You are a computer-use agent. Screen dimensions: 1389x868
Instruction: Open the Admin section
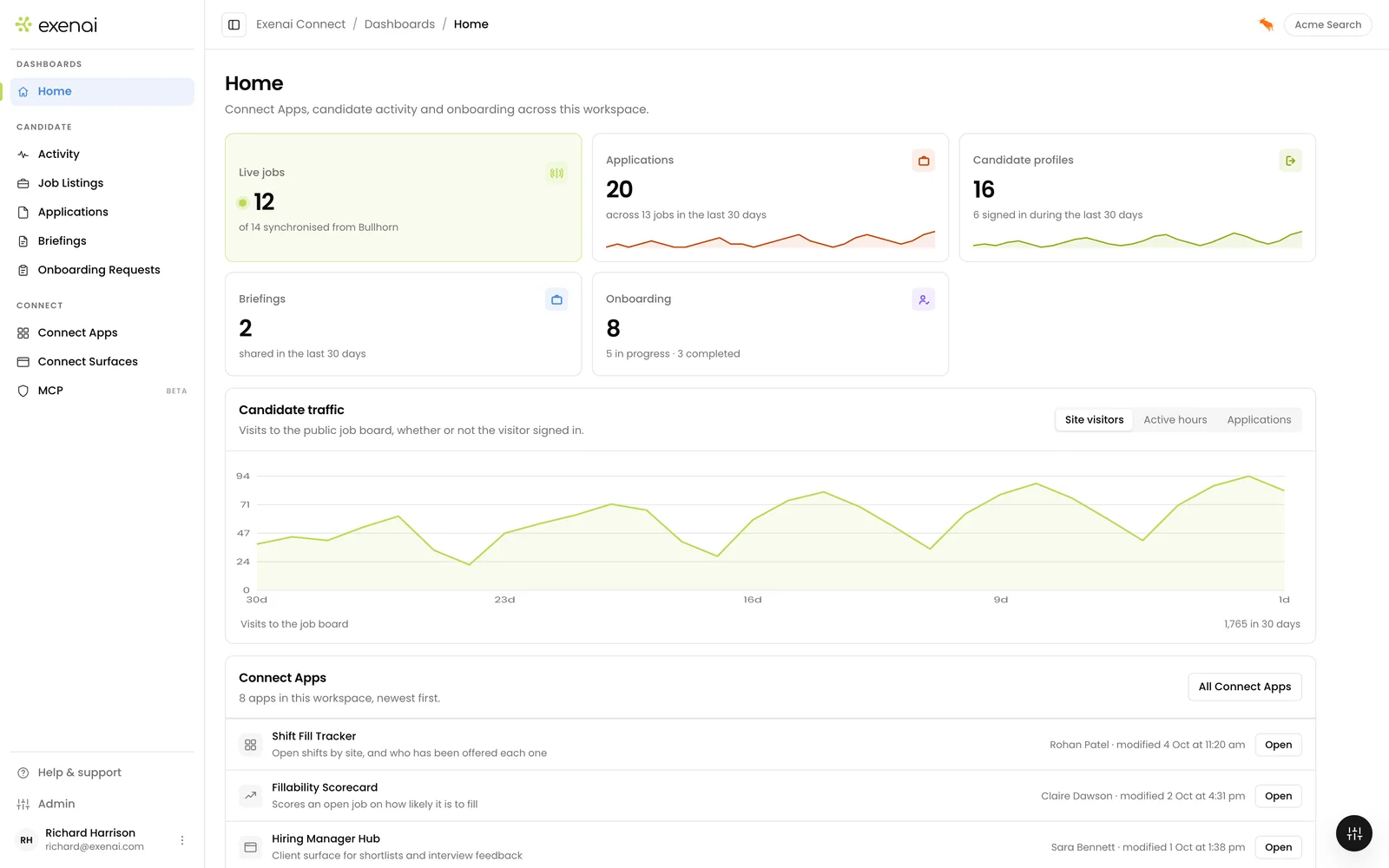(102, 804)
